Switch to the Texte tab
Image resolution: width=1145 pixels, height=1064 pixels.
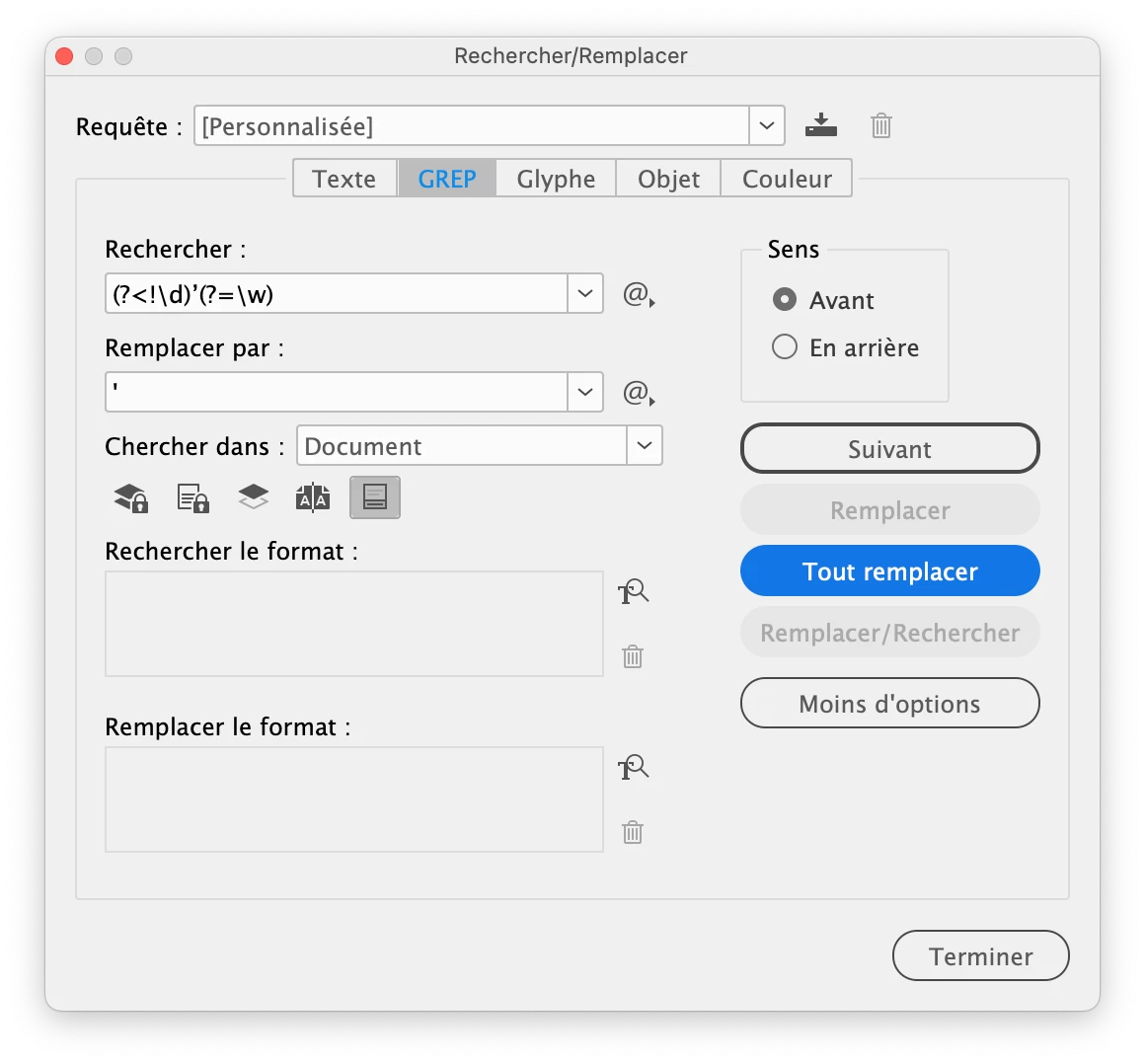click(x=344, y=179)
